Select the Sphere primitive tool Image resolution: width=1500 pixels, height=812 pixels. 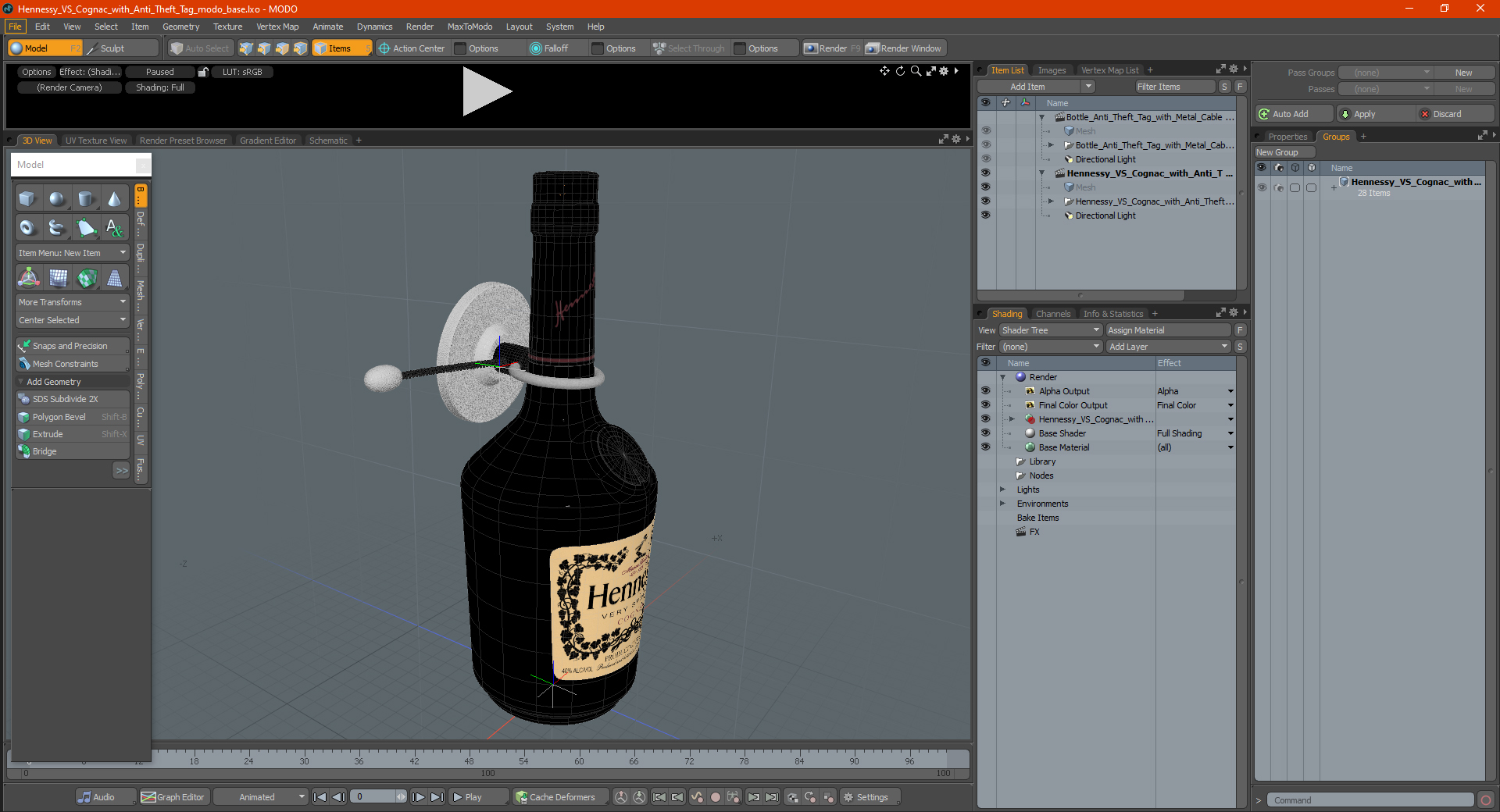click(x=56, y=199)
